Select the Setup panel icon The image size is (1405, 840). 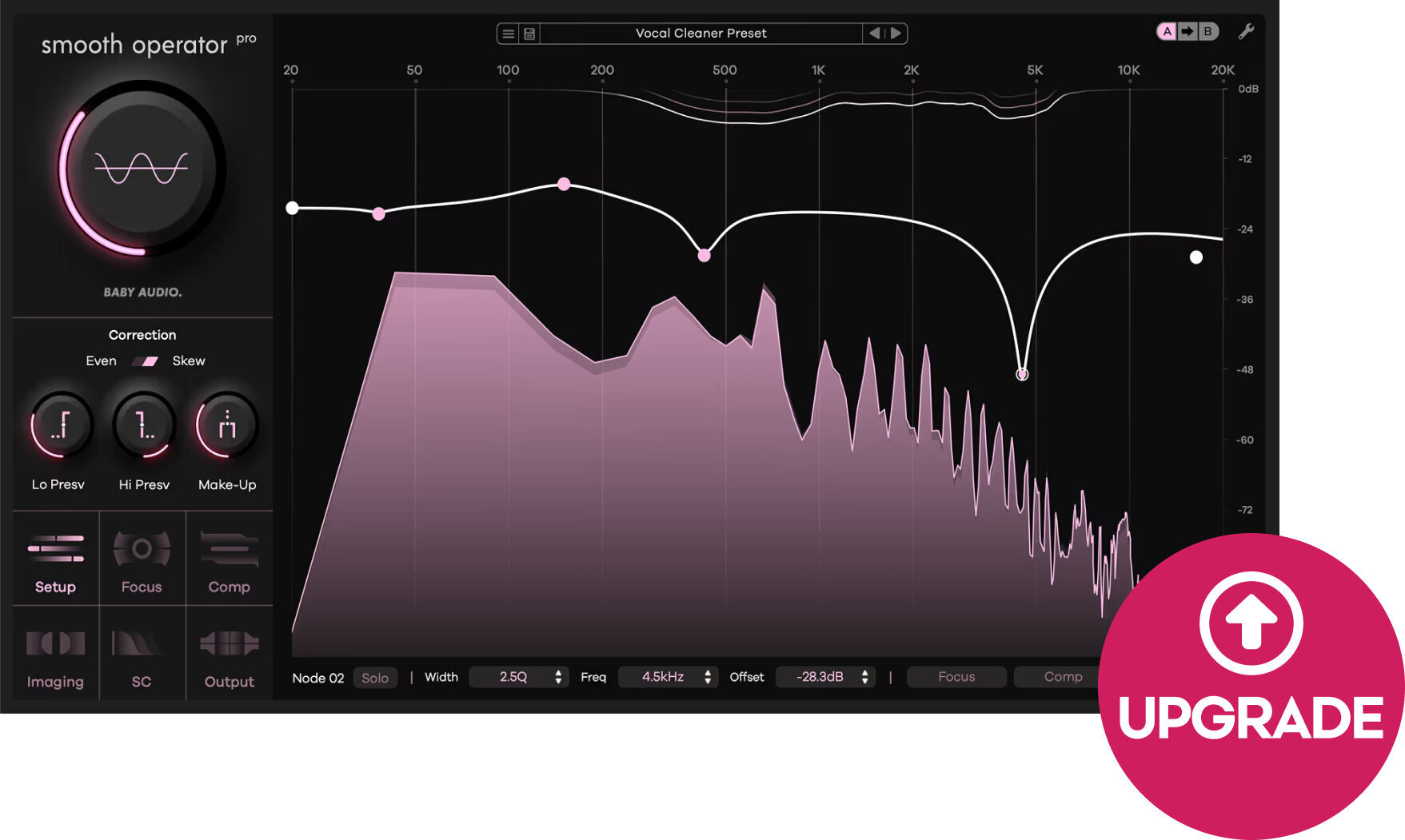[x=54, y=551]
